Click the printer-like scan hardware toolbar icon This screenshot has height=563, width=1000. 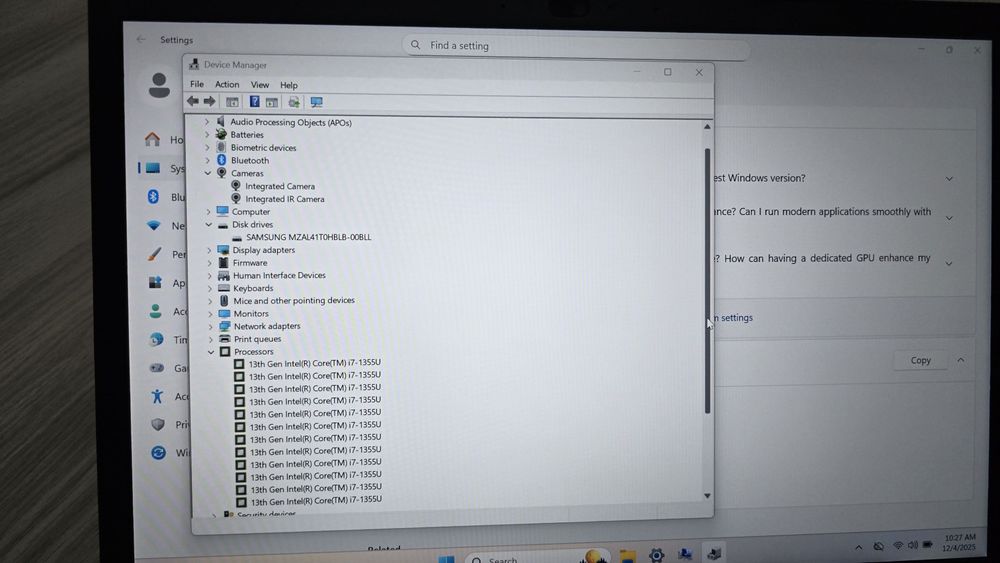point(294,102)
